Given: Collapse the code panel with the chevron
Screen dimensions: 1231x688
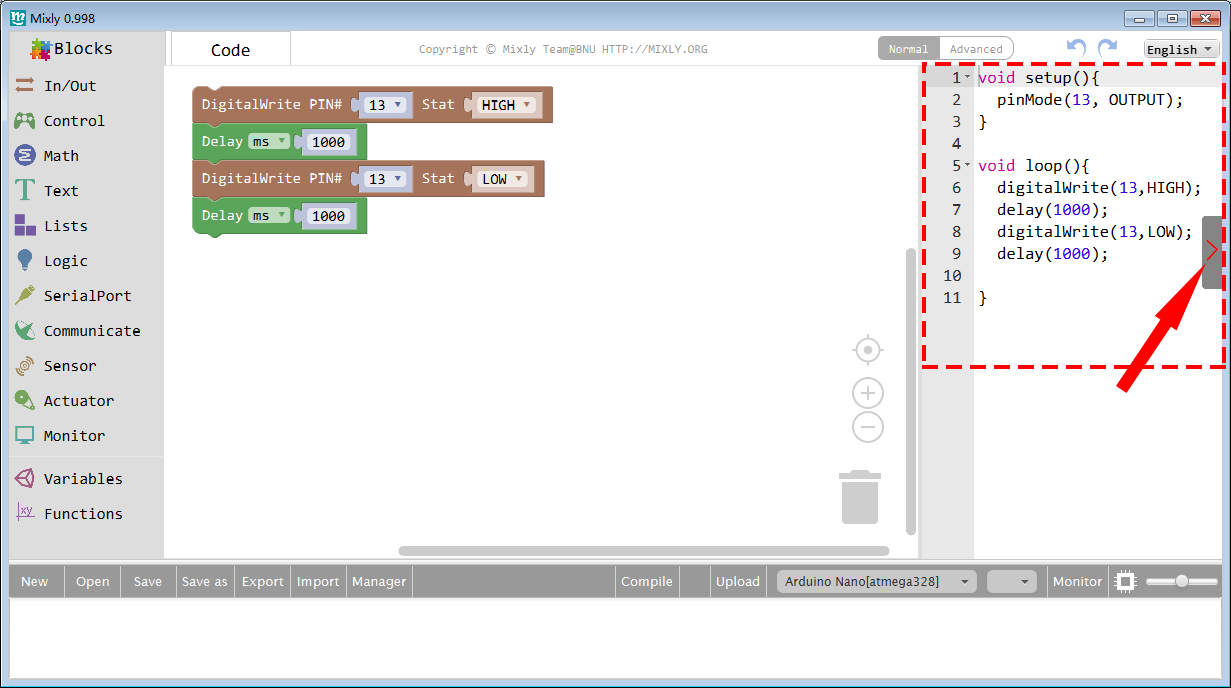Looking at the screenshot, I should pyautogui.click(x=1212, y=250).
